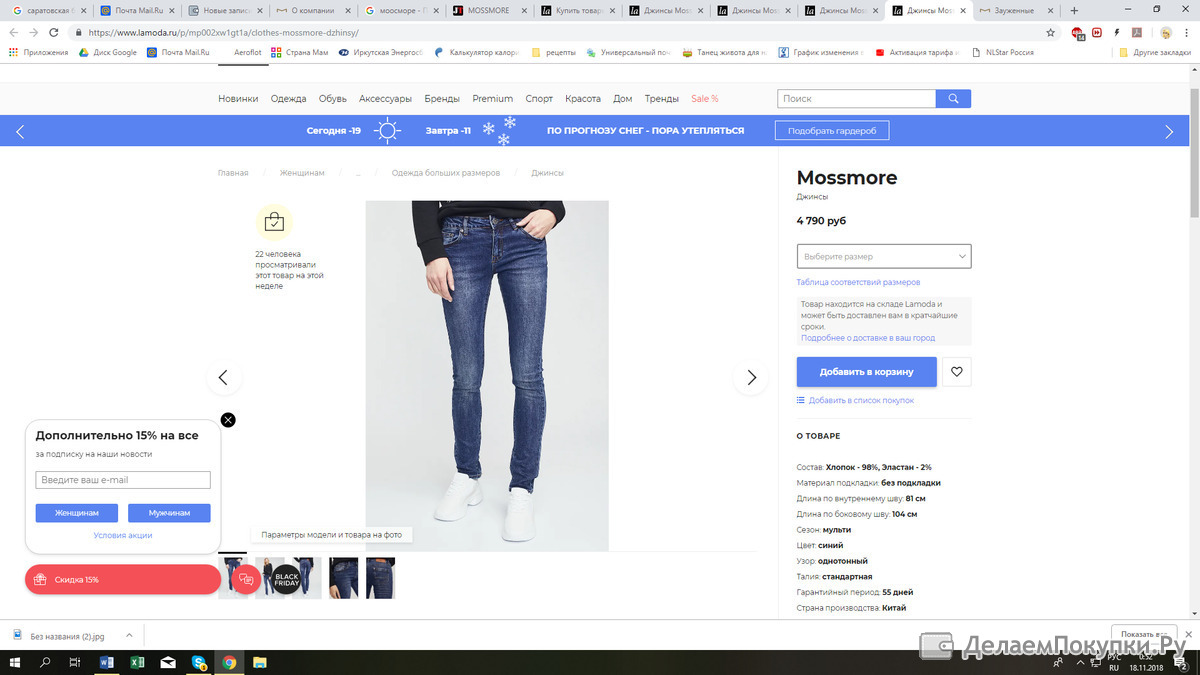Click the Black Friday round badge

point(286,579)
